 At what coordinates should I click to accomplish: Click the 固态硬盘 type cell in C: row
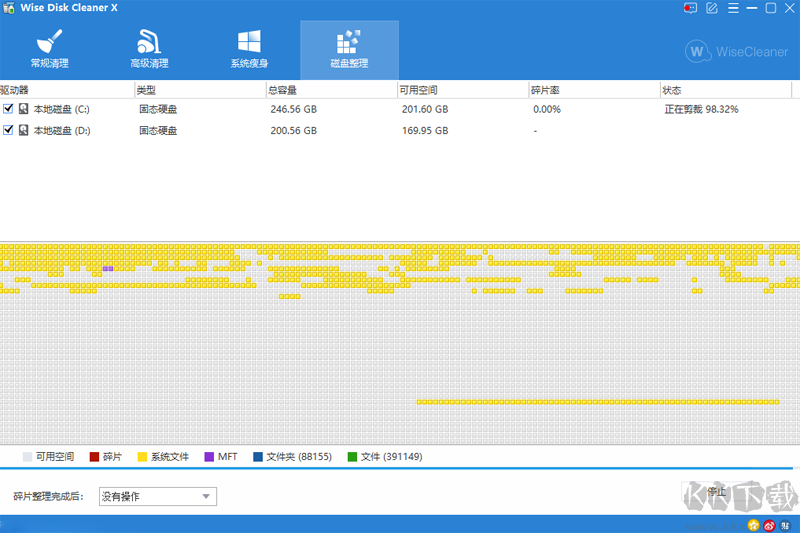point(158,109)
